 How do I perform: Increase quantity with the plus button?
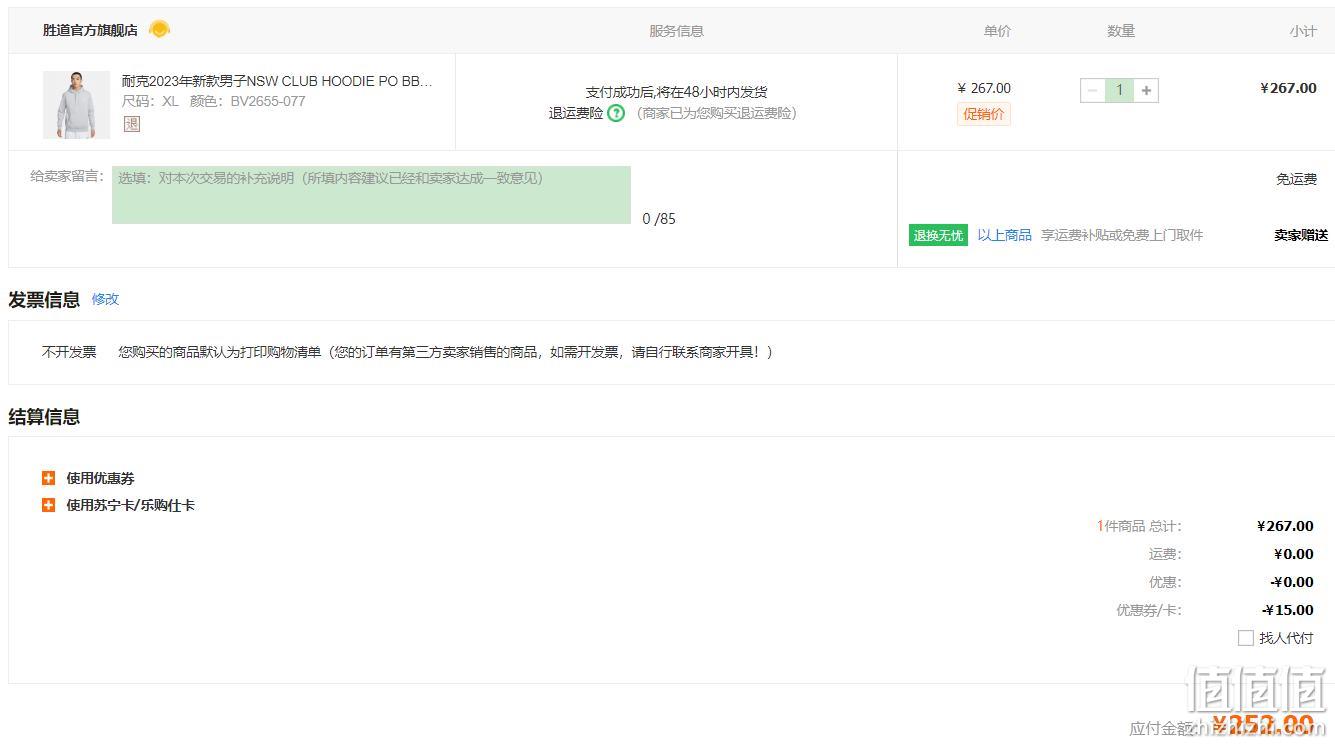pyautogui.click(x=1146, y=90)
